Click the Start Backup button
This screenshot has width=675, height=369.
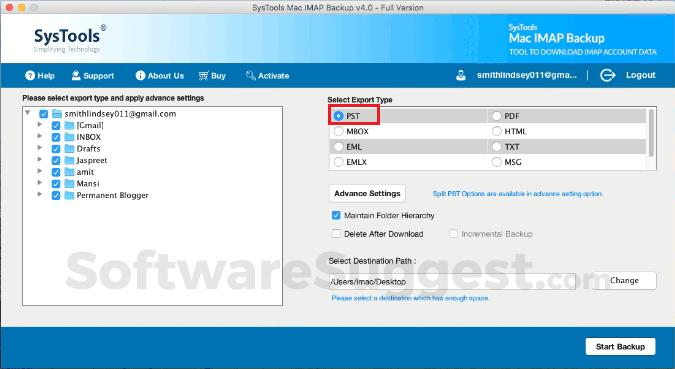click(x=620, y=347)
